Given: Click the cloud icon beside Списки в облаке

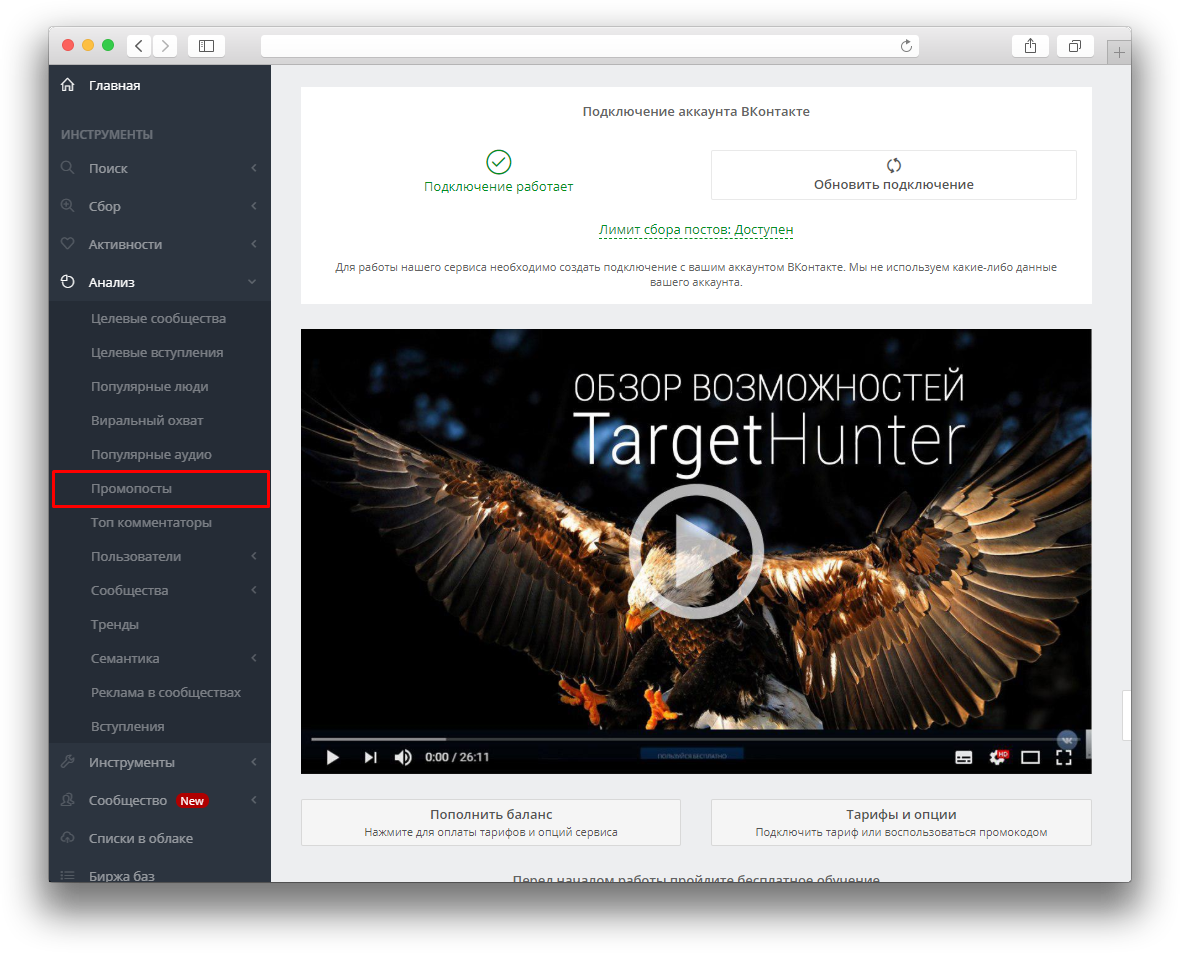Looking at the screenshot, I should 68,837.
